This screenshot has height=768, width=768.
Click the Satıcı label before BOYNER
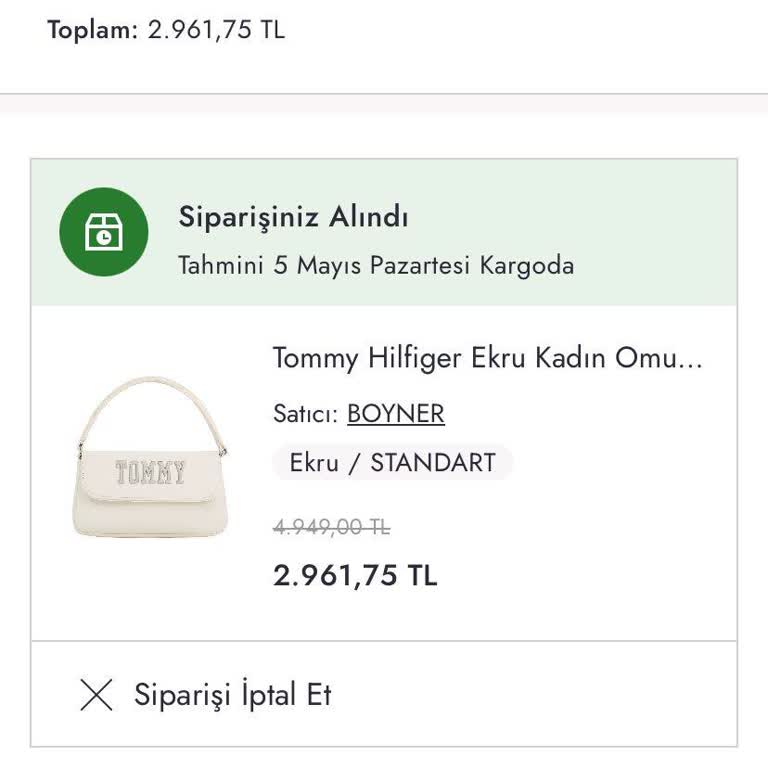(x=304, y=414)
